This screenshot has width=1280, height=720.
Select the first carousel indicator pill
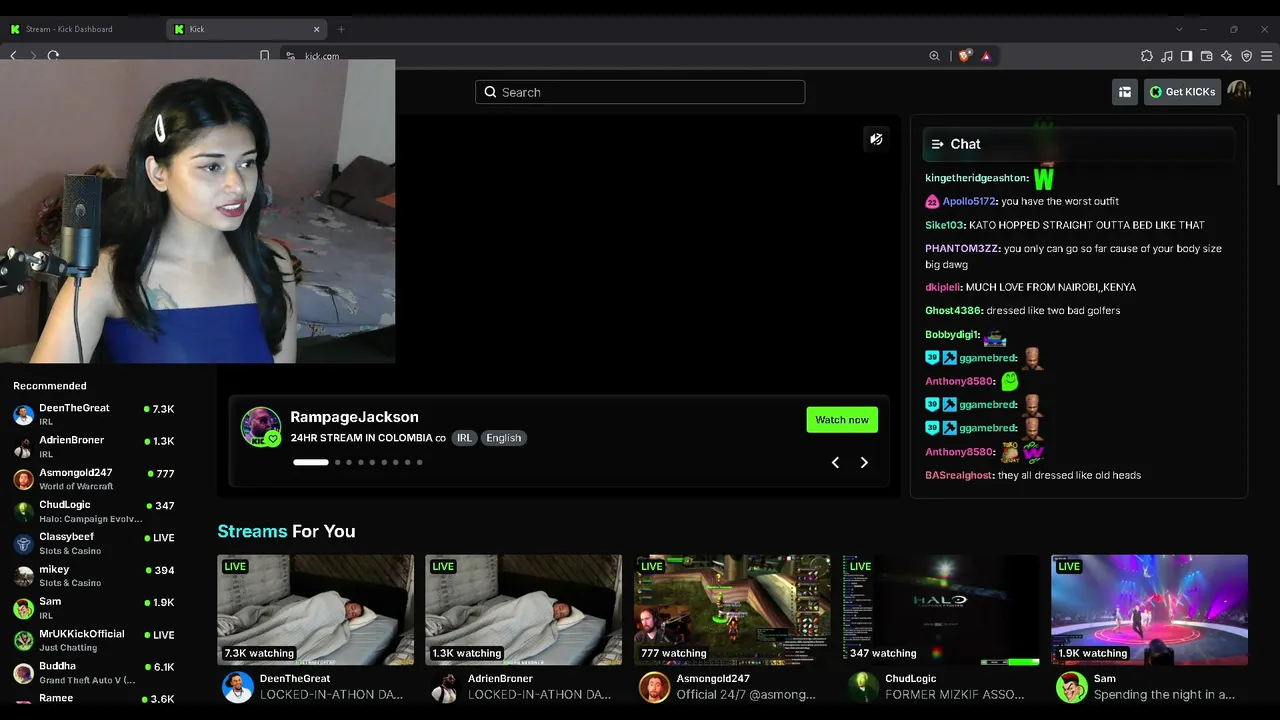tap(311, 462)
